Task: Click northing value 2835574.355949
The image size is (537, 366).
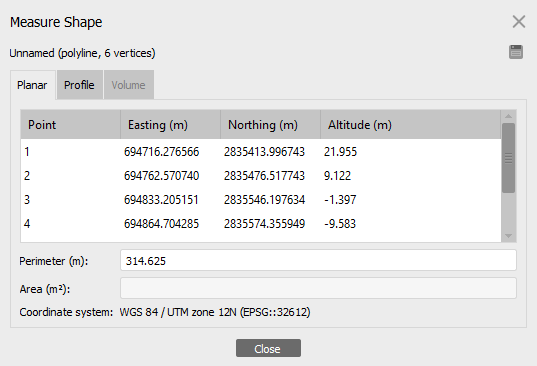Action: pos(264,224)
